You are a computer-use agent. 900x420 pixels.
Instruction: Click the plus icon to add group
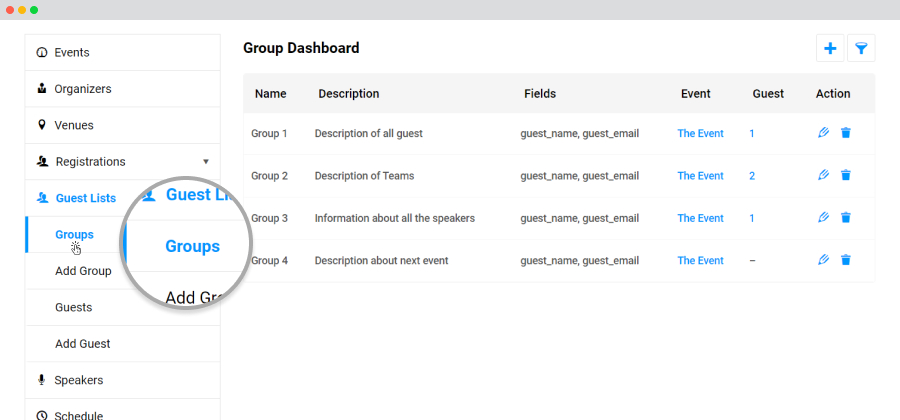coord(830,48)
